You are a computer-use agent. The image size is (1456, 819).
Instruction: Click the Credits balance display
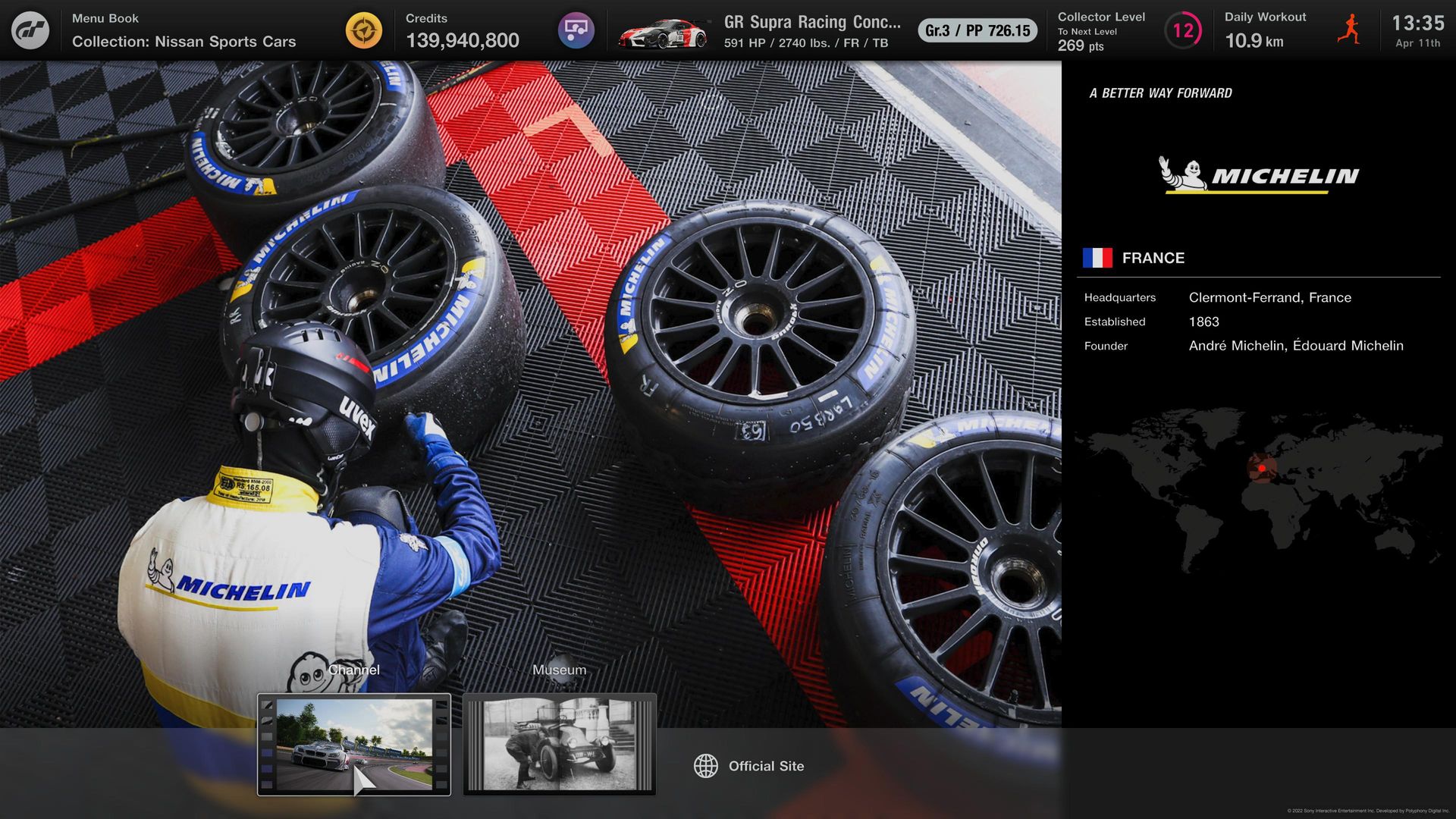(x=462, y=40)
